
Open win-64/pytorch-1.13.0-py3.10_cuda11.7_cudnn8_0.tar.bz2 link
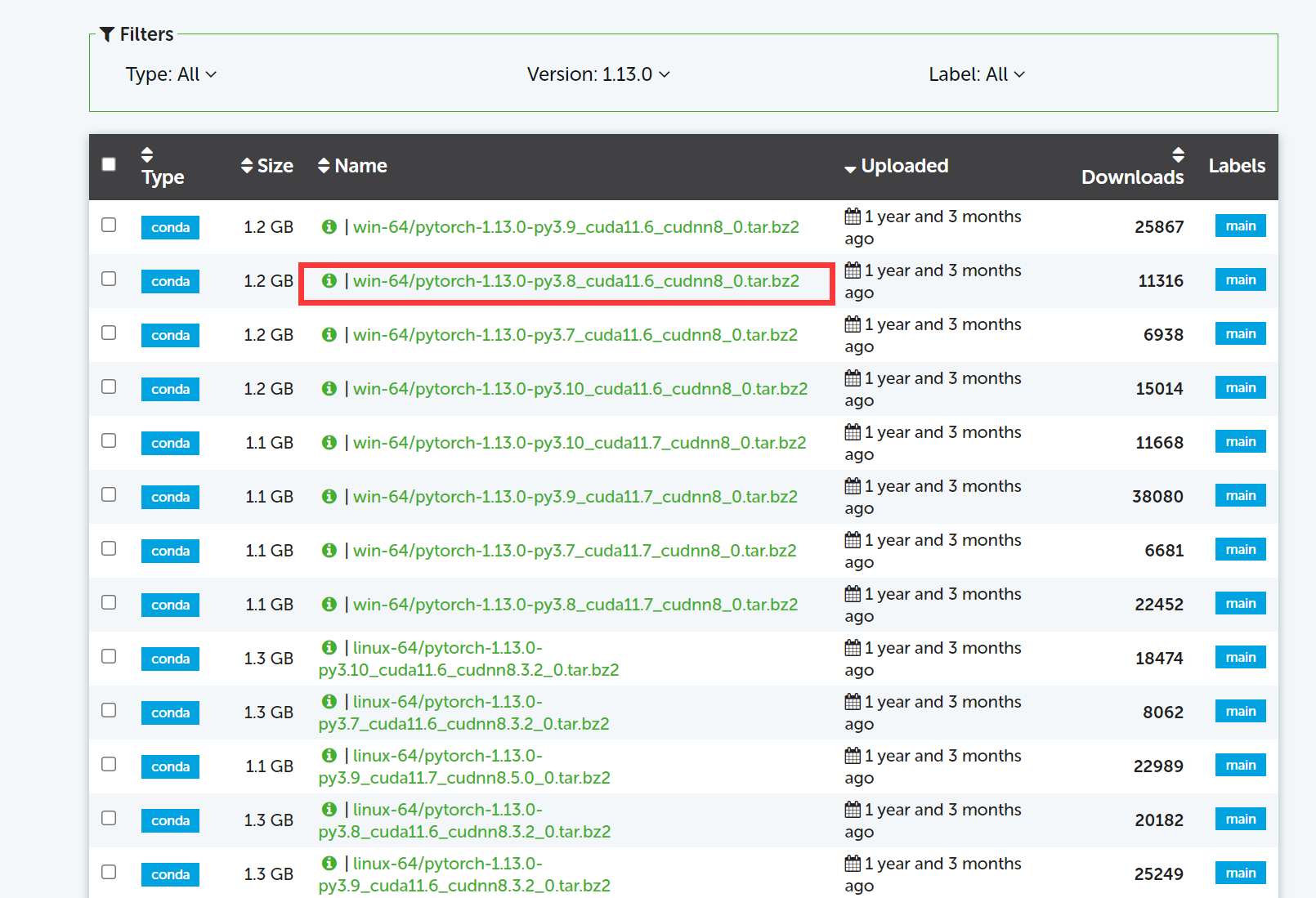[580, 443]
